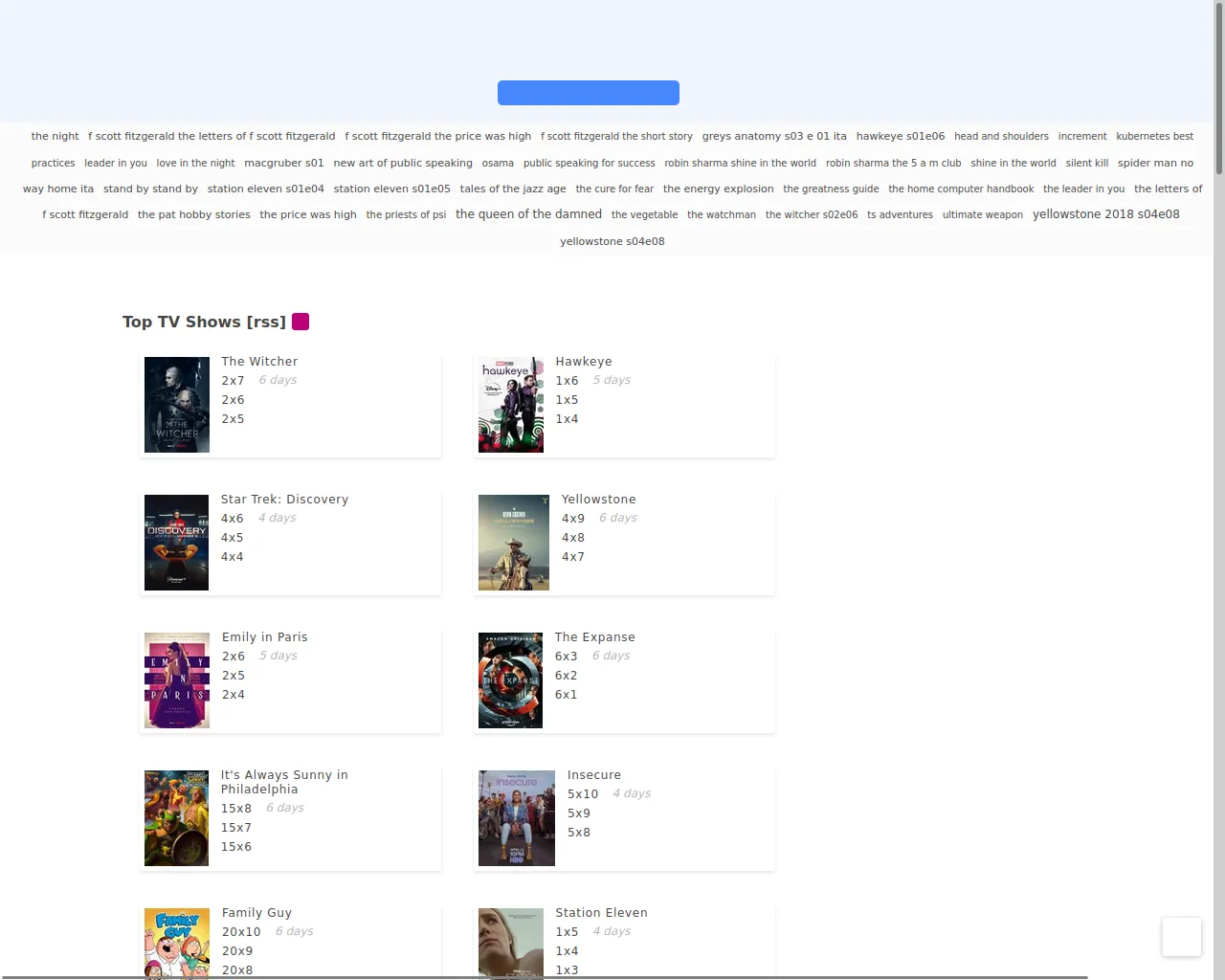Search tag 'station eleven s01e05'
This screenshot has width=1225, height=980.
point(391,189)
